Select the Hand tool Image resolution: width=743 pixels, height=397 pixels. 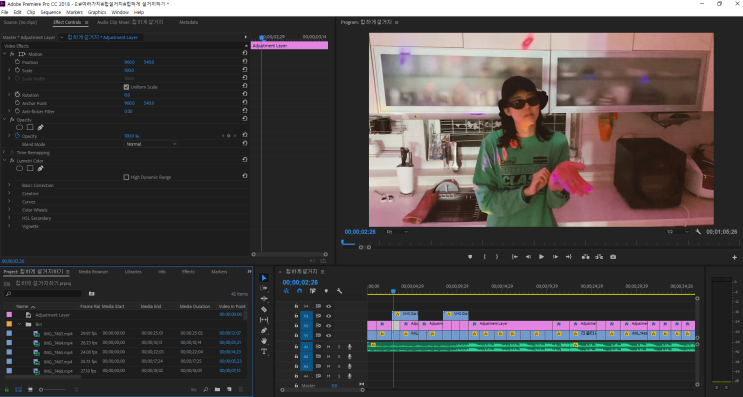[x=264, y=341]
